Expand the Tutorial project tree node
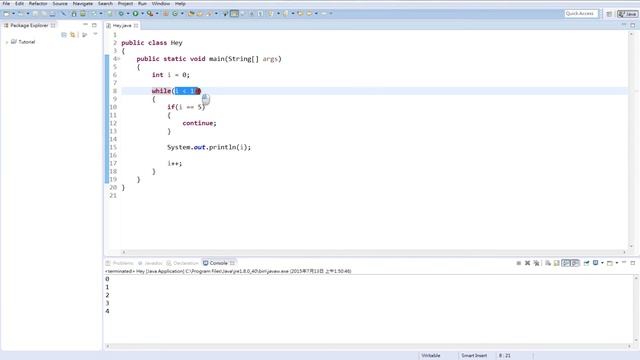Viewport: 640px width, 360px height. (x=7, y=42)
